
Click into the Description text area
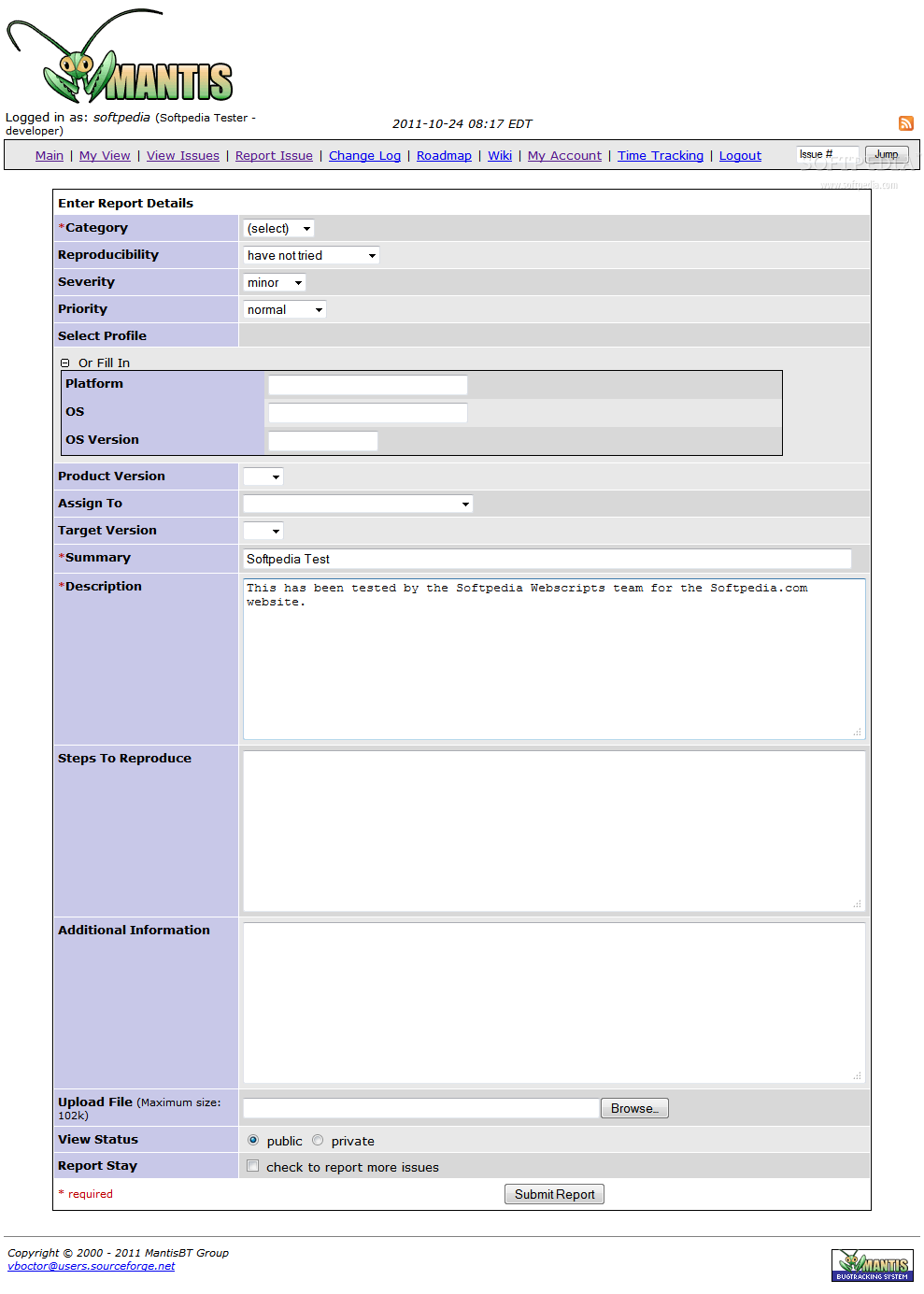point(554,659)
